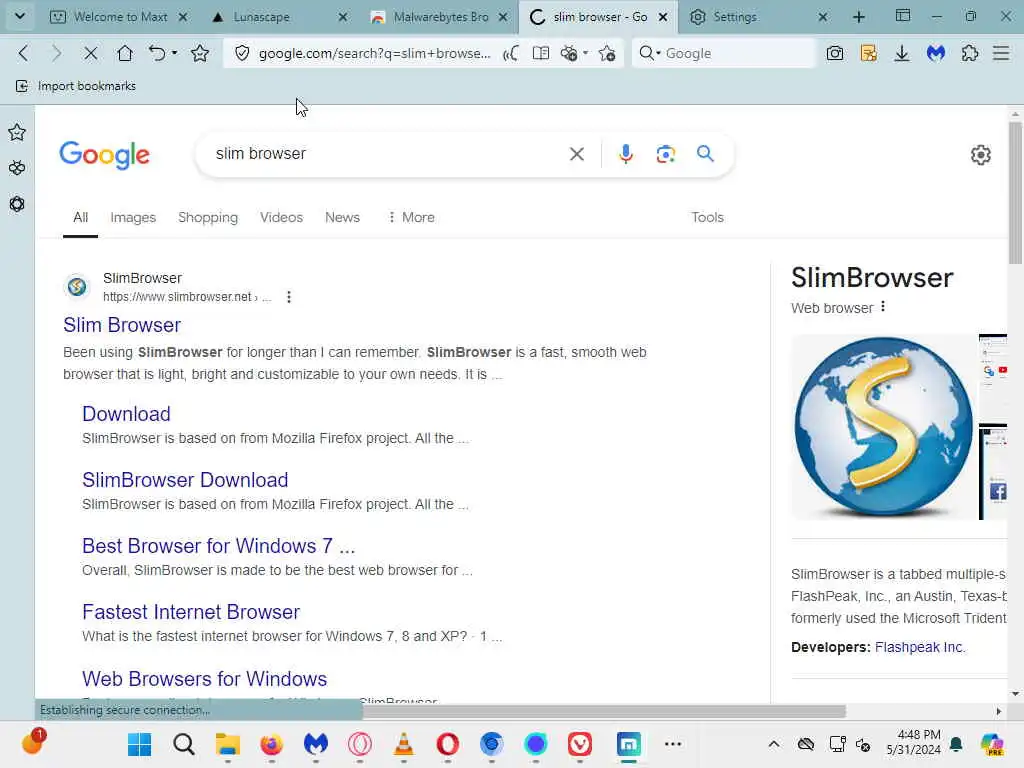Submit search with magnifier button
Viewport: 1024px width, 768px height.
[x=705, y=154]
